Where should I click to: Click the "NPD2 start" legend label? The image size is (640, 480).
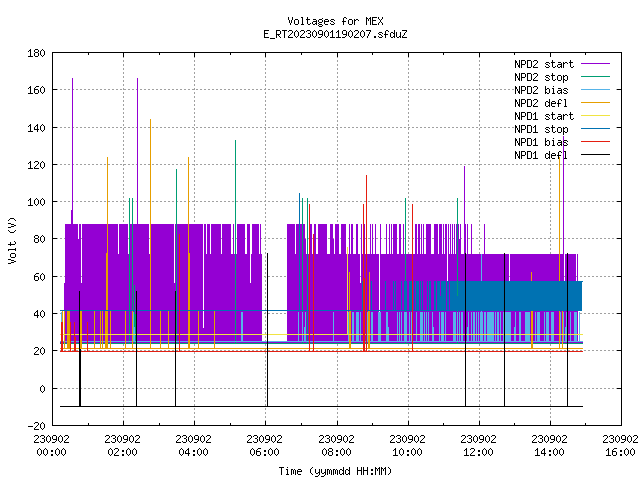tap(544, 64)
